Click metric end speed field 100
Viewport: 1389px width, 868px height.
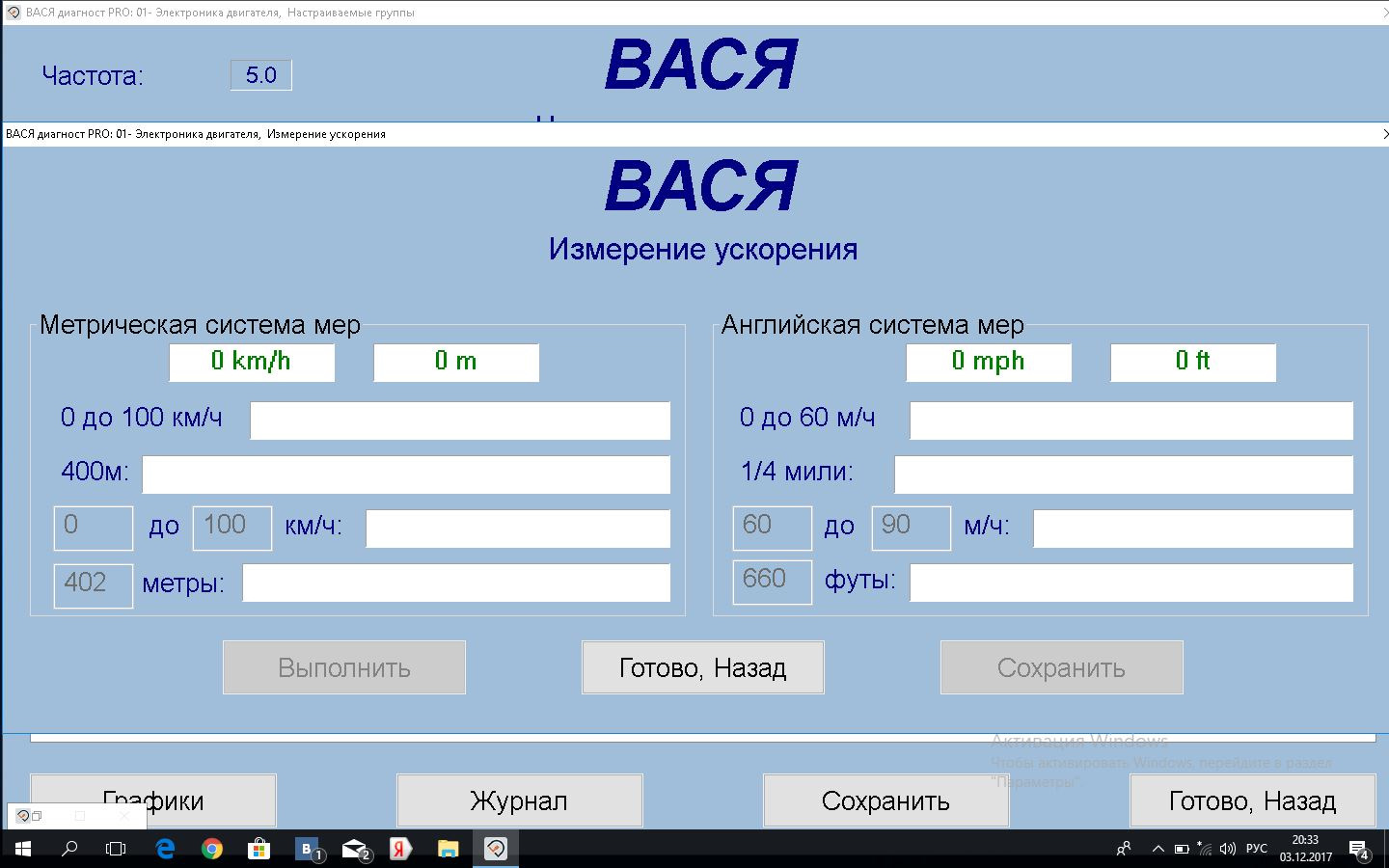(x=232, y=528)
